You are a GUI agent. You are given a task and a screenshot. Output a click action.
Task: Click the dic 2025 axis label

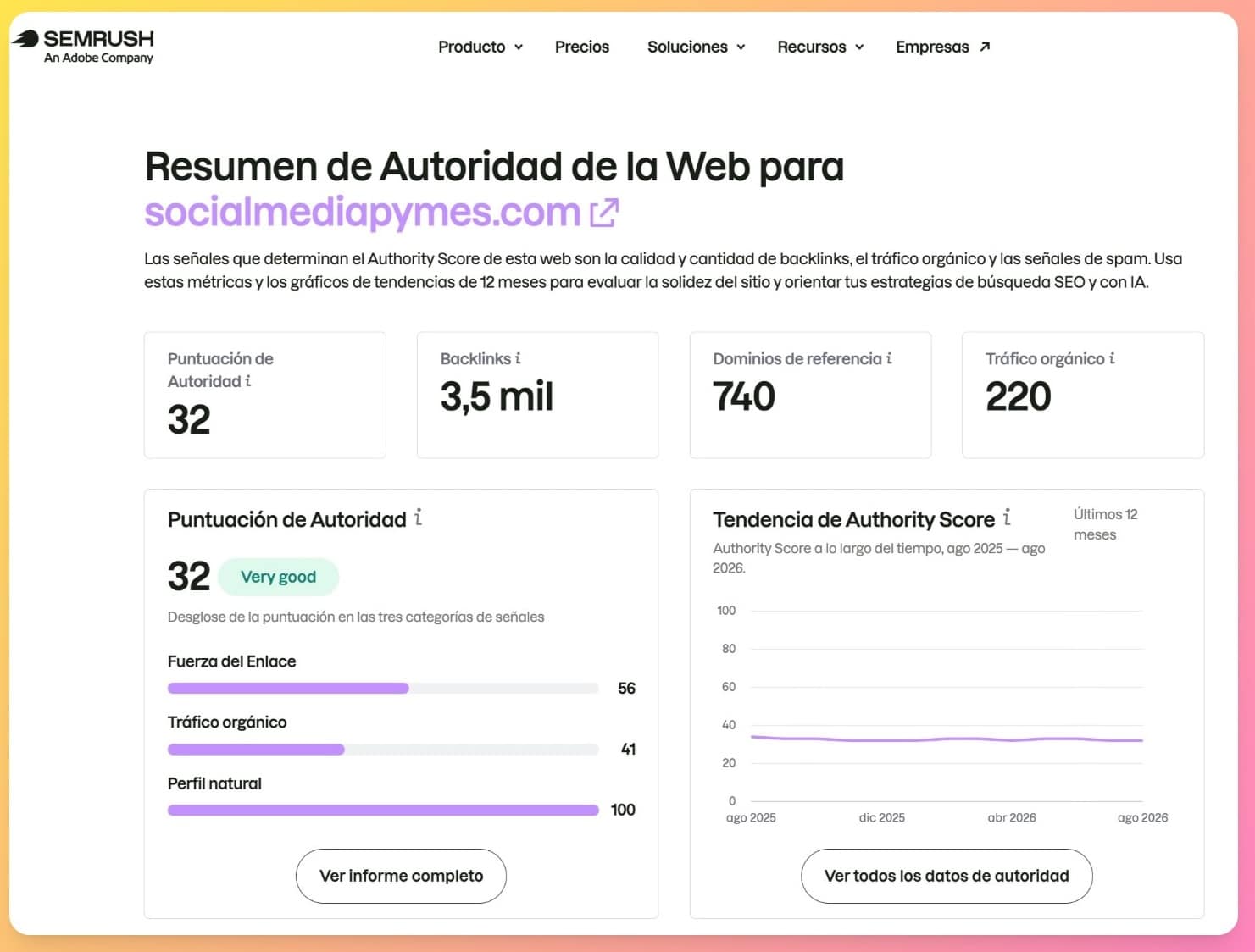[881, 817]
